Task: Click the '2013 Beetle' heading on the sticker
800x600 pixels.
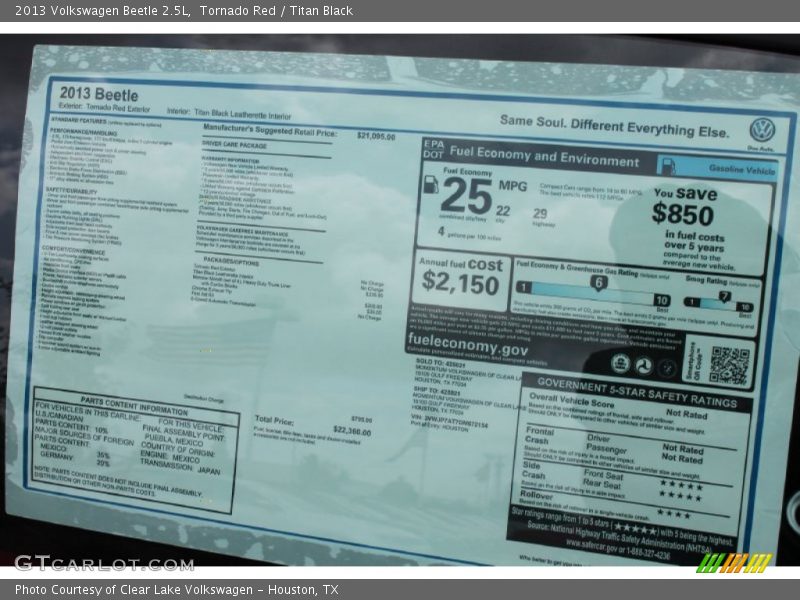Action: [x=98, y=94]
